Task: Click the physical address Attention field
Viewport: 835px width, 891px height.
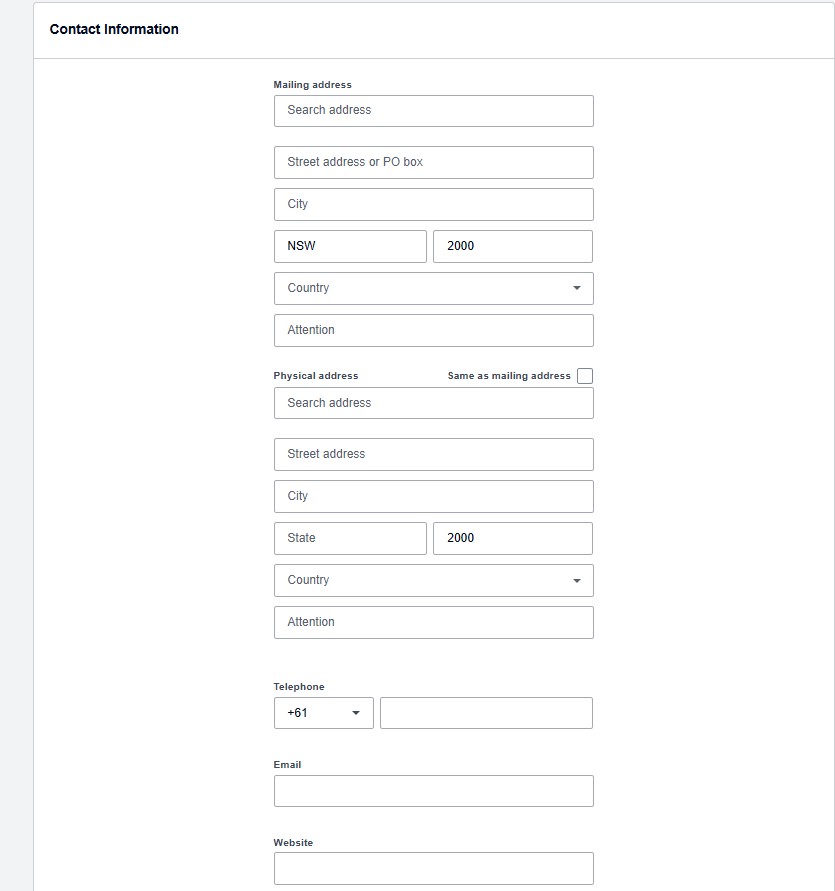Action: [x=433, y=622]
